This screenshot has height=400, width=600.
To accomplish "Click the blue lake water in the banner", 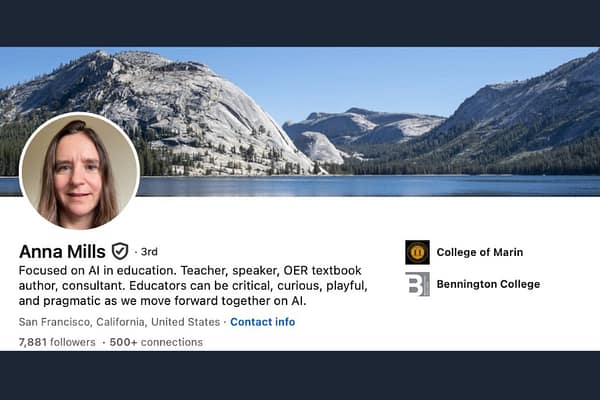I will pyautogui.click(x=400, y=186).
